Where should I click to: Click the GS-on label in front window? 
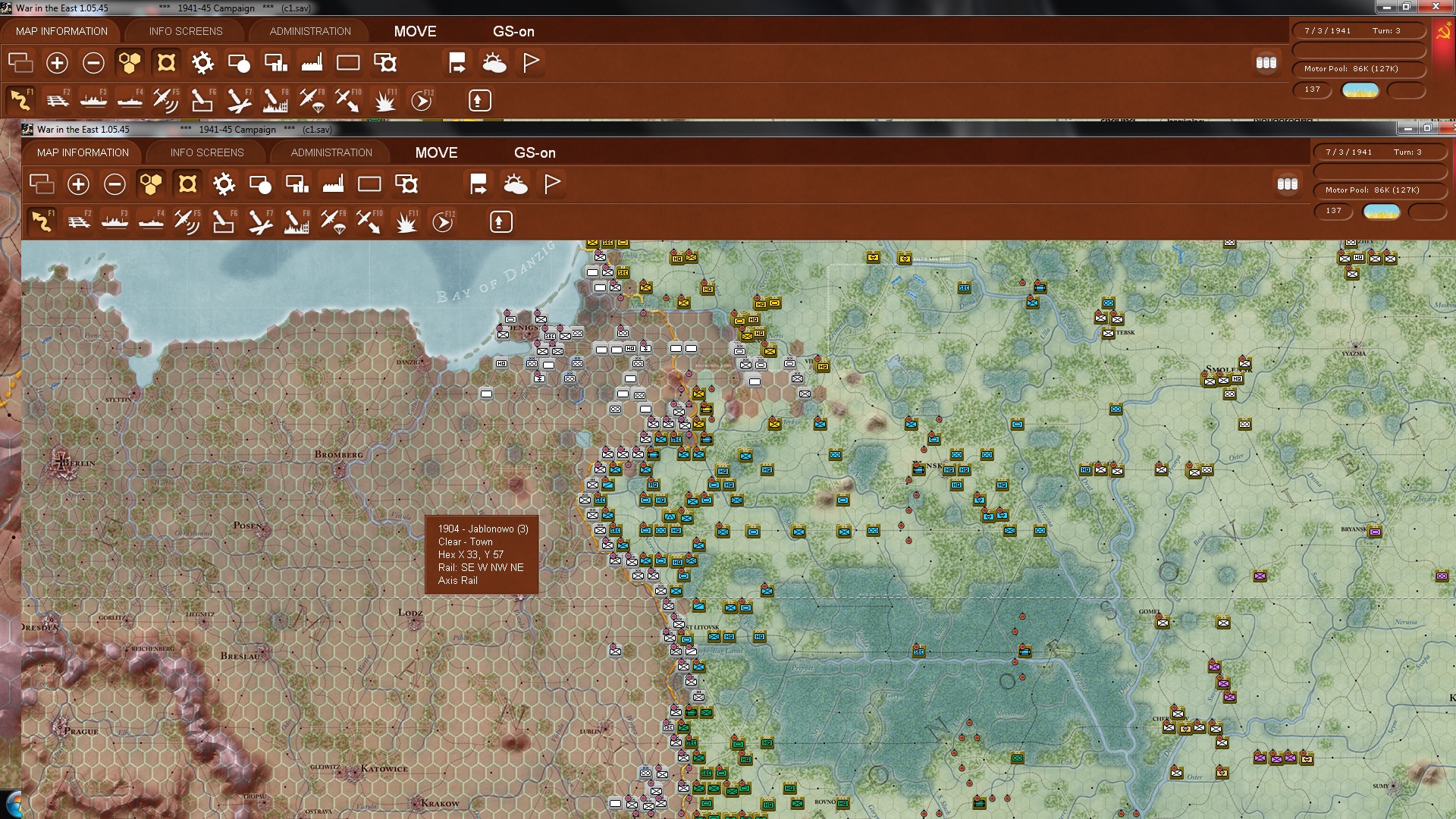pyautogui.click(x=535, y=152)
